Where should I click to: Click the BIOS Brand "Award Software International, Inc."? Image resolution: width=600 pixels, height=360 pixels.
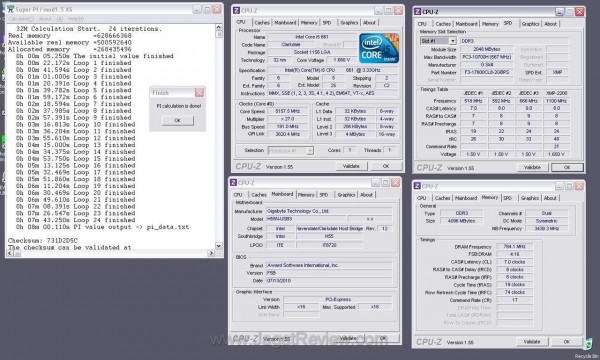(x=329, y=265)
